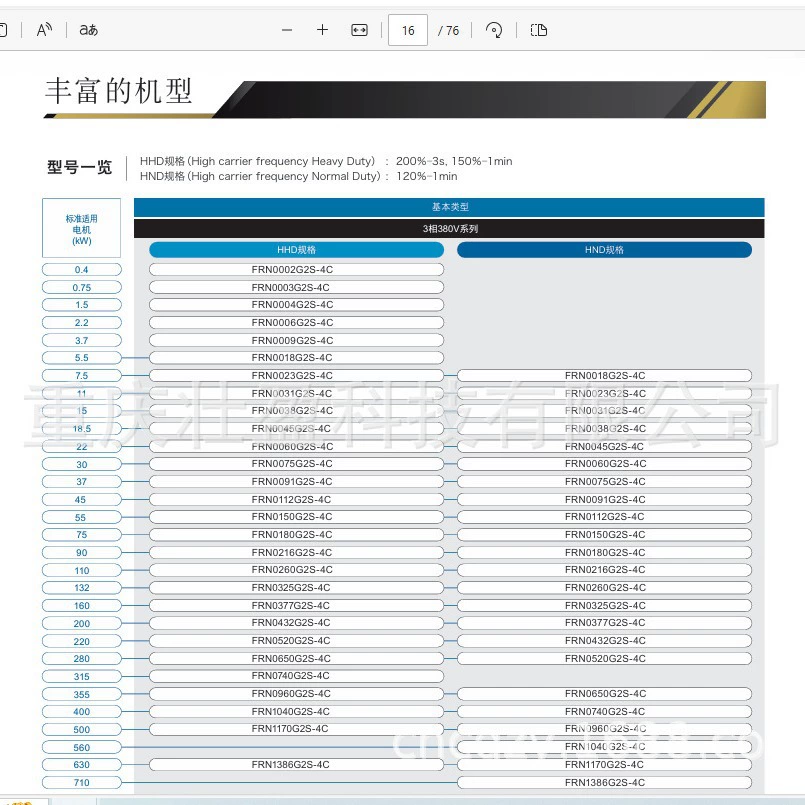Click the HND规格 Normal Duty description line

coord(298,176)
